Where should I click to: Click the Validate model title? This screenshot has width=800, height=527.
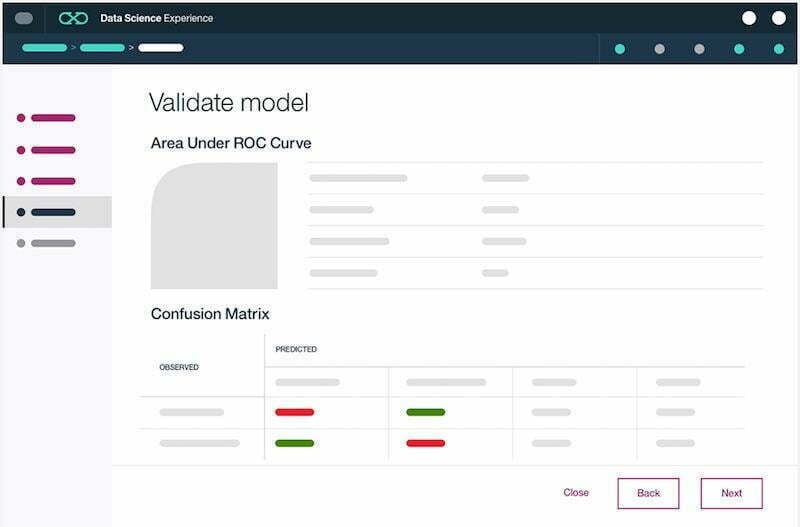(x=229, y=103)
